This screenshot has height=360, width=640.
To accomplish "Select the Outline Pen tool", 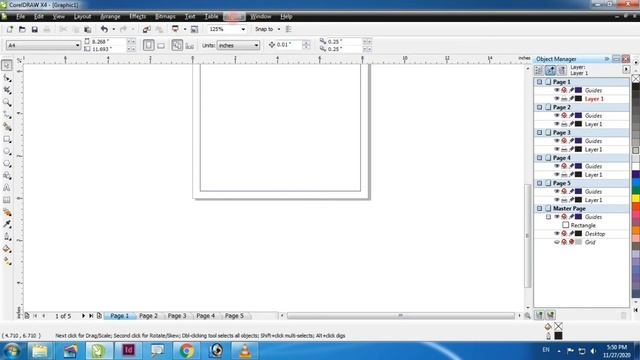I will point(7,237).
